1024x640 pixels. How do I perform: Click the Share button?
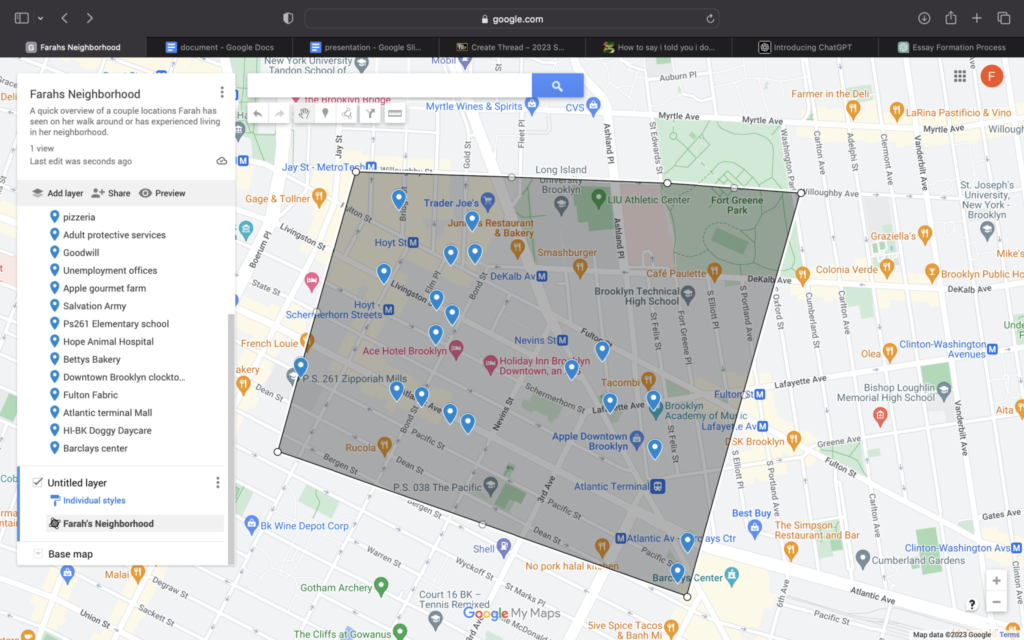(111, 193)
